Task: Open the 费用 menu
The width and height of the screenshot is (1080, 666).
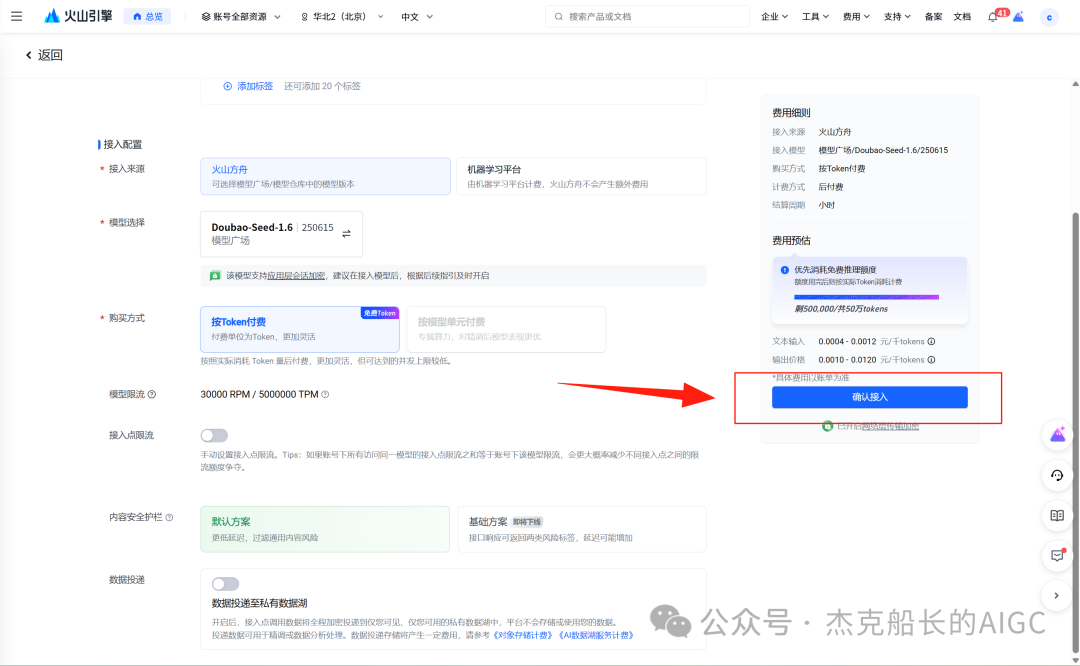Action: pyautogui.click(x=856, y=17)
